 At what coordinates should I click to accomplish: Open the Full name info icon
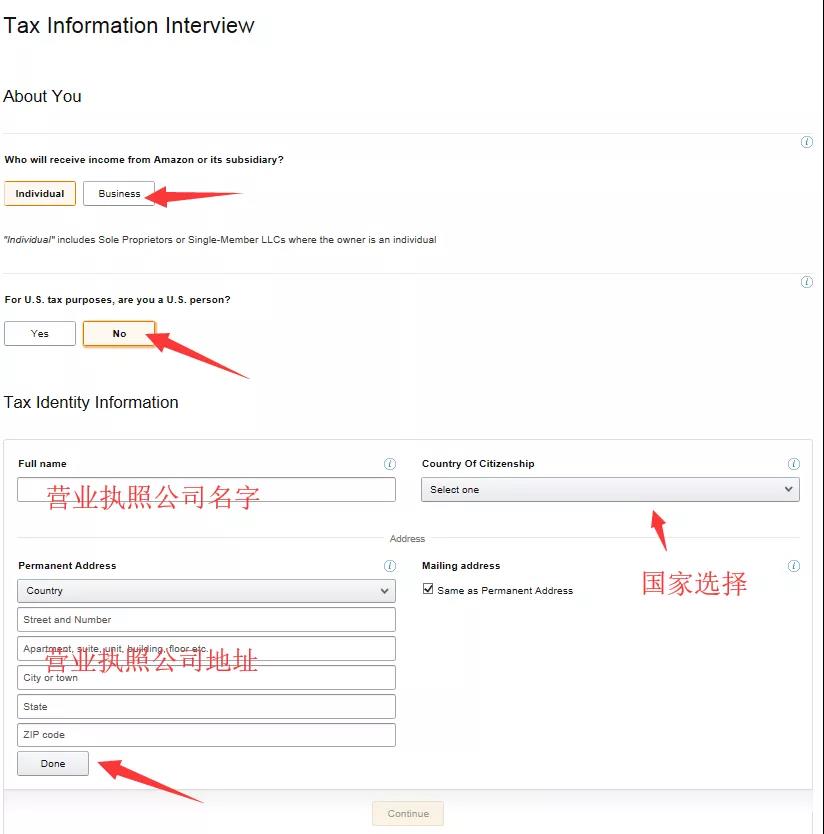click(390, 464)
